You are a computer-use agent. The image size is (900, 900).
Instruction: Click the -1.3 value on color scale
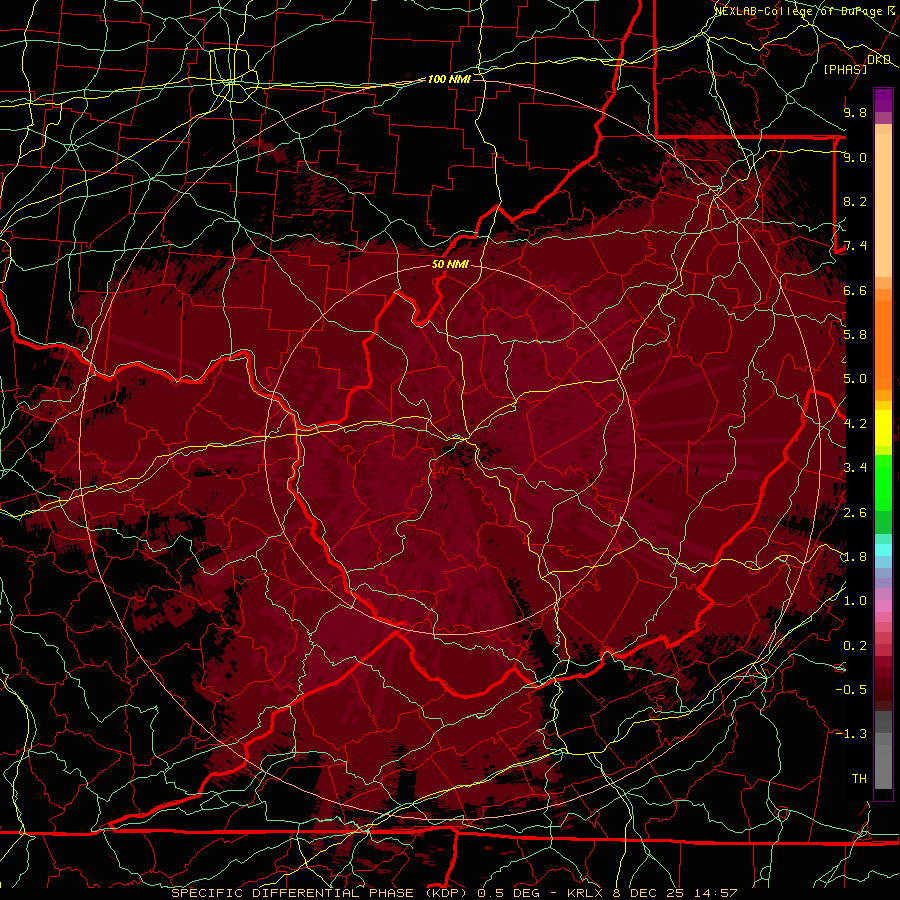[851, 734]
